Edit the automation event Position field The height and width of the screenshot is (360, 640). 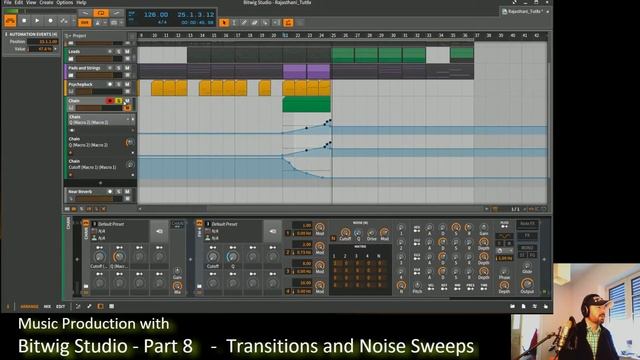43,42
